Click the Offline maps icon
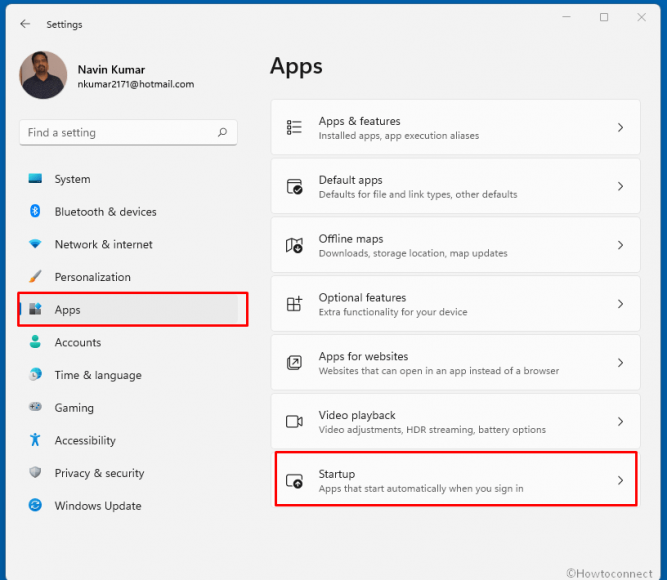The width and height of the screenshot is (667, 580). (x=294, y=245)
